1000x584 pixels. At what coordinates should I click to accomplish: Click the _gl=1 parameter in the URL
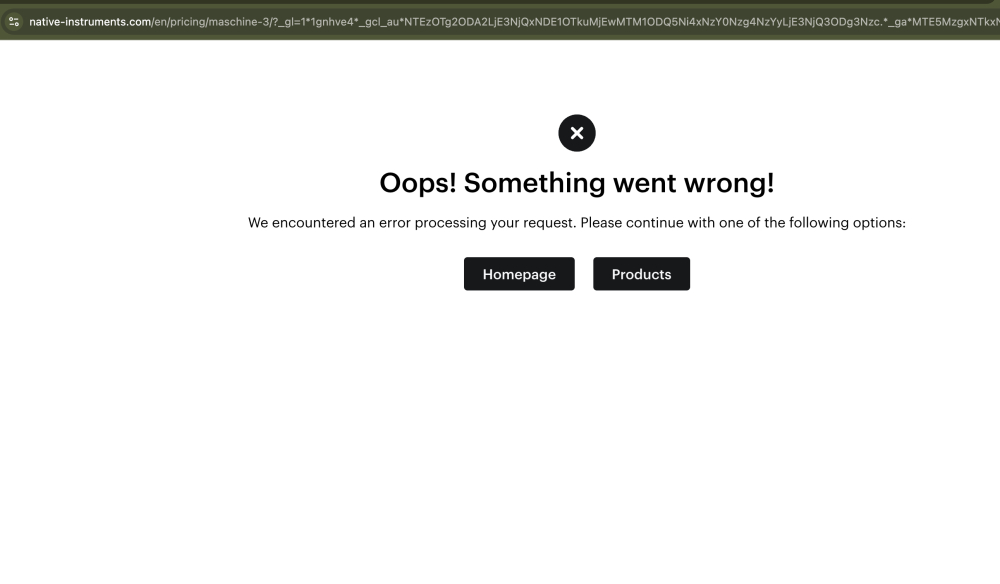click(292, 22)
